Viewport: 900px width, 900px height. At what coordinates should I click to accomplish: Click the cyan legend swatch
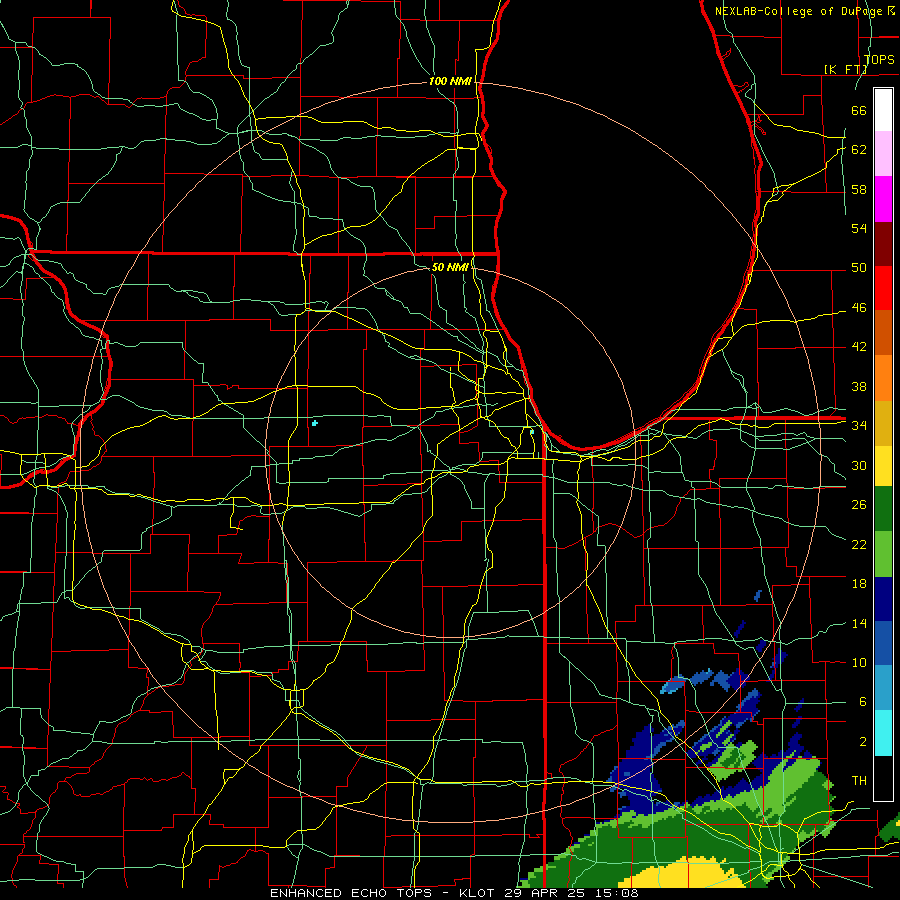[883, 733]
